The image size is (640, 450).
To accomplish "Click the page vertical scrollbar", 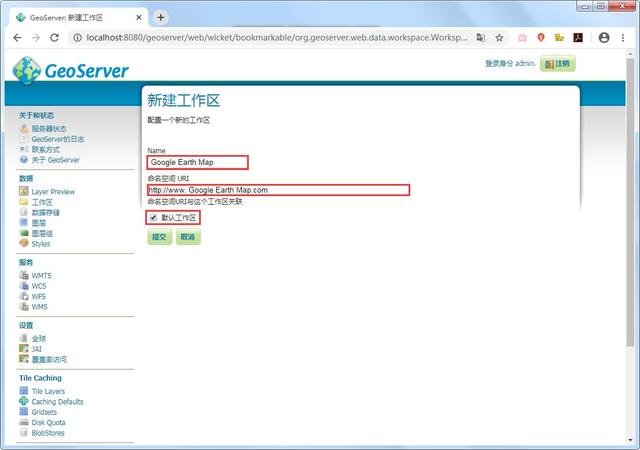I will (631, 202).
